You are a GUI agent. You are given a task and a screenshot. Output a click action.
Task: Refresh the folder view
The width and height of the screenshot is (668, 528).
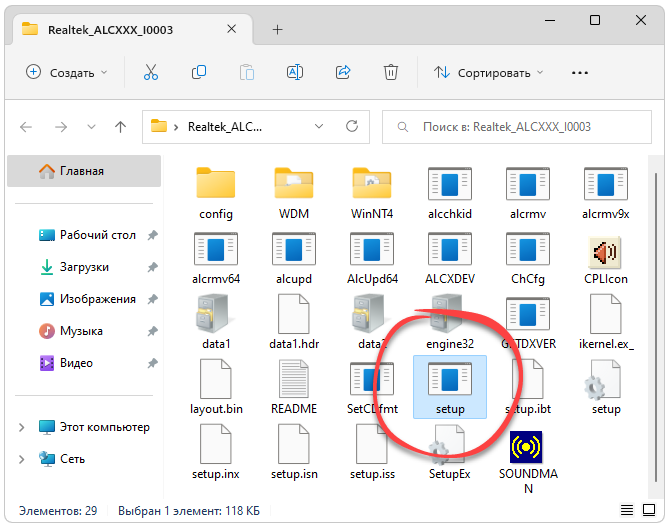(352, 126)
